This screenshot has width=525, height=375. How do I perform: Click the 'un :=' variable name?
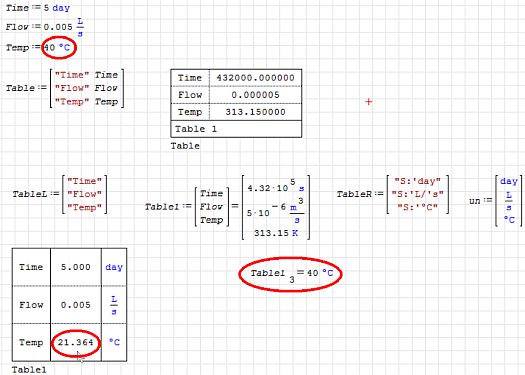[x=475, y=201]
